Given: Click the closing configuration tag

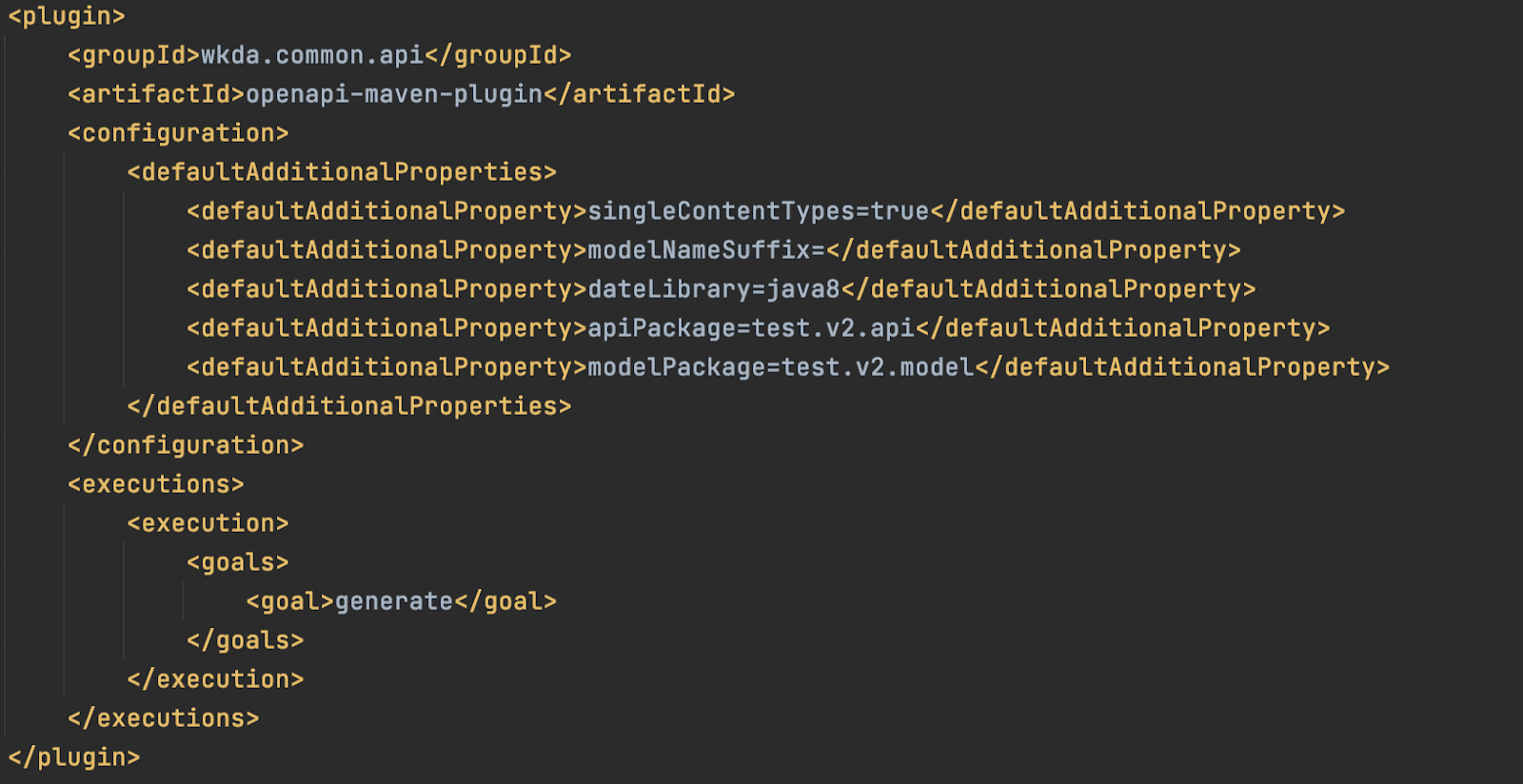Looking at the screenshot, I should 186,445.
